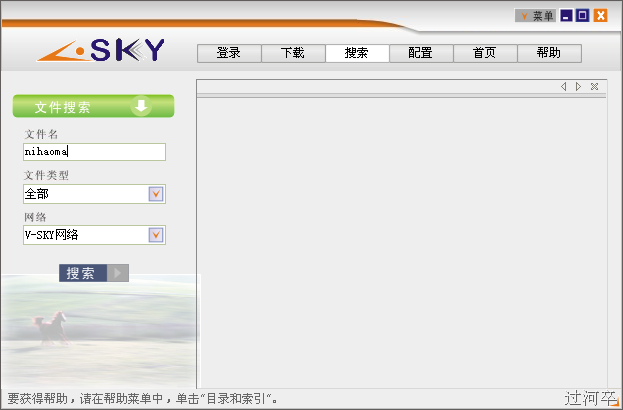Click the 网络 label
This screenshot has width=623, height=410.
(x=35, y=217)
